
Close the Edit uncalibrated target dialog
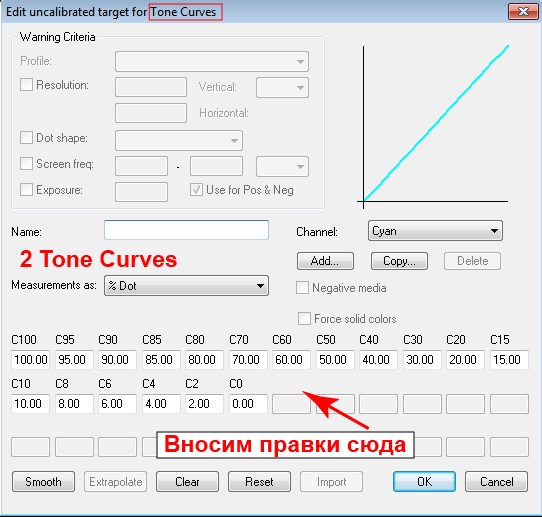tap(523, 12)
